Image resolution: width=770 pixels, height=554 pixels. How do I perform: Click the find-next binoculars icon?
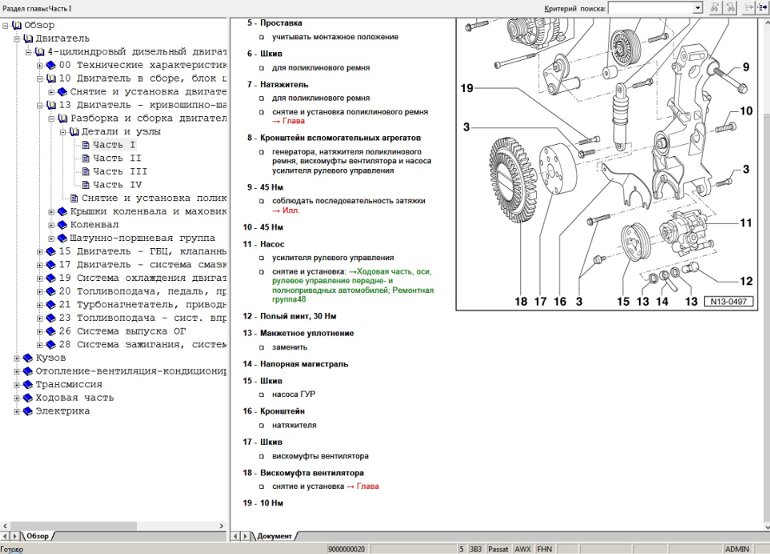click(x=731, y=8)
